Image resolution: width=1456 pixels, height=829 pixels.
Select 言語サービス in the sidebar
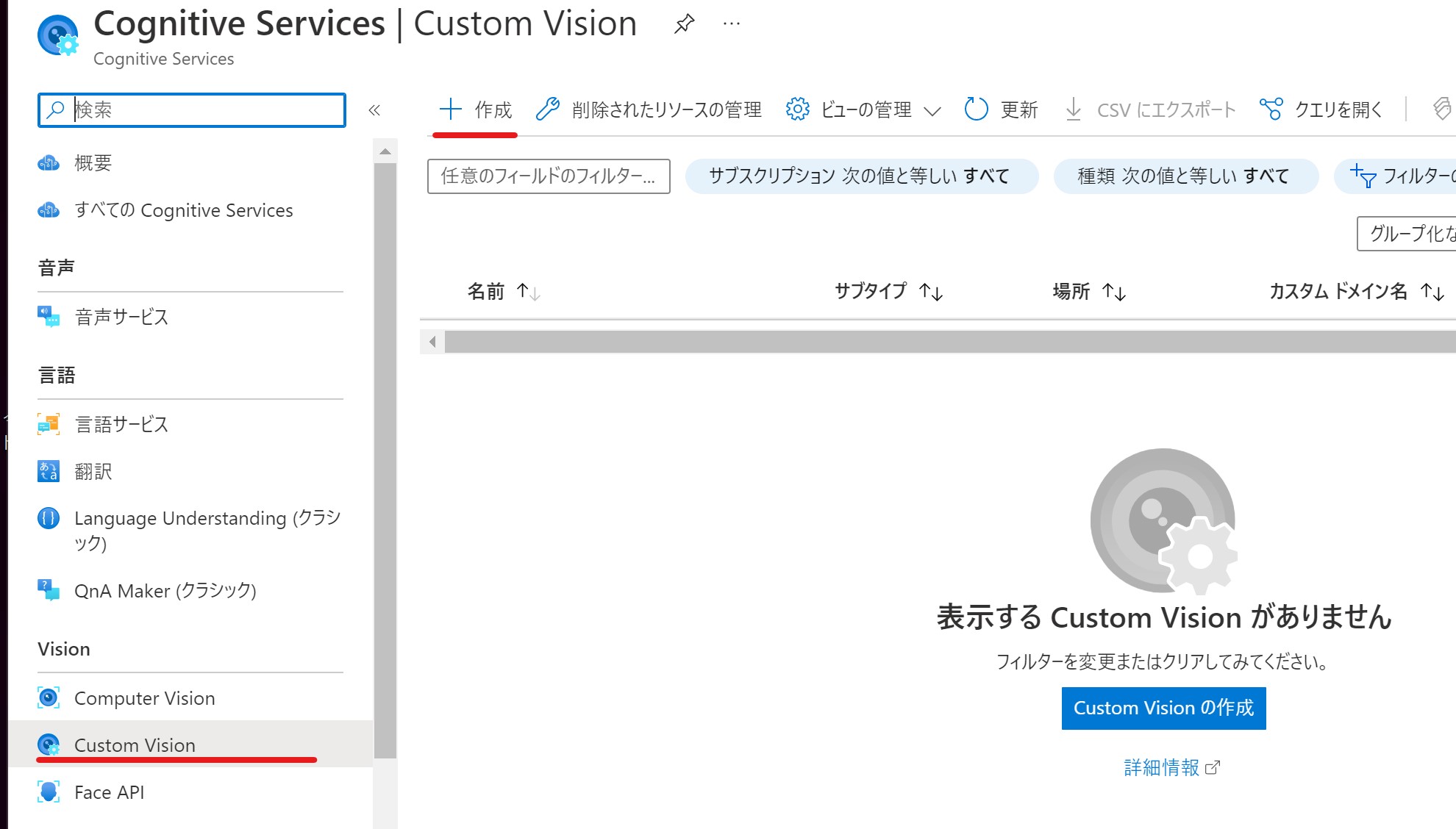[x=190, y=424]
